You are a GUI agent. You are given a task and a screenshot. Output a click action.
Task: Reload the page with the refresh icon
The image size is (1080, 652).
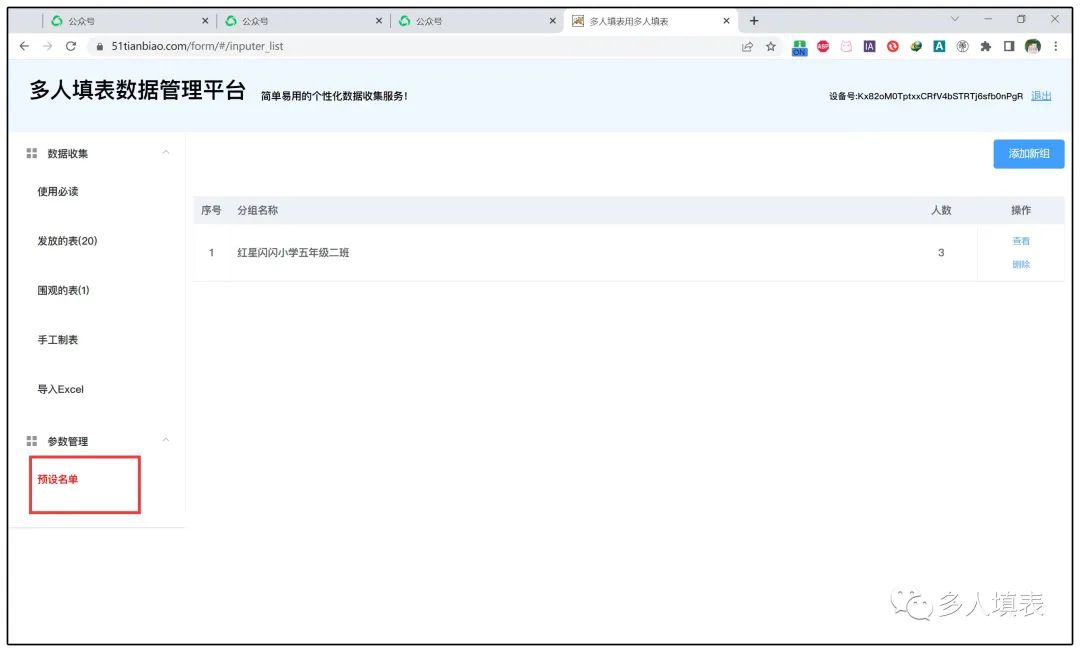point(70,46)
